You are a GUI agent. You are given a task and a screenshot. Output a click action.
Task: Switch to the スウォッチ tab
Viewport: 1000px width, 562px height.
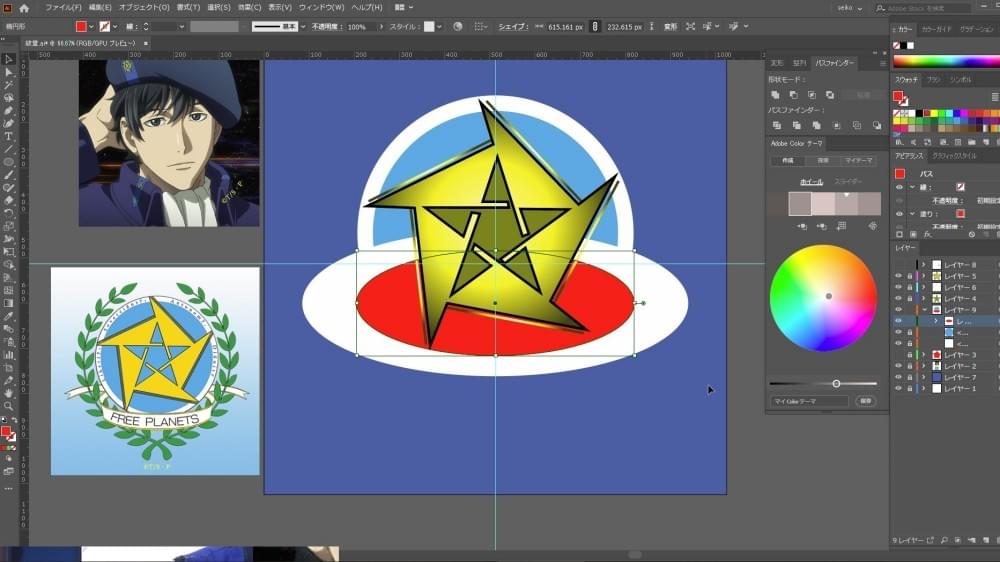coord(906,80)
